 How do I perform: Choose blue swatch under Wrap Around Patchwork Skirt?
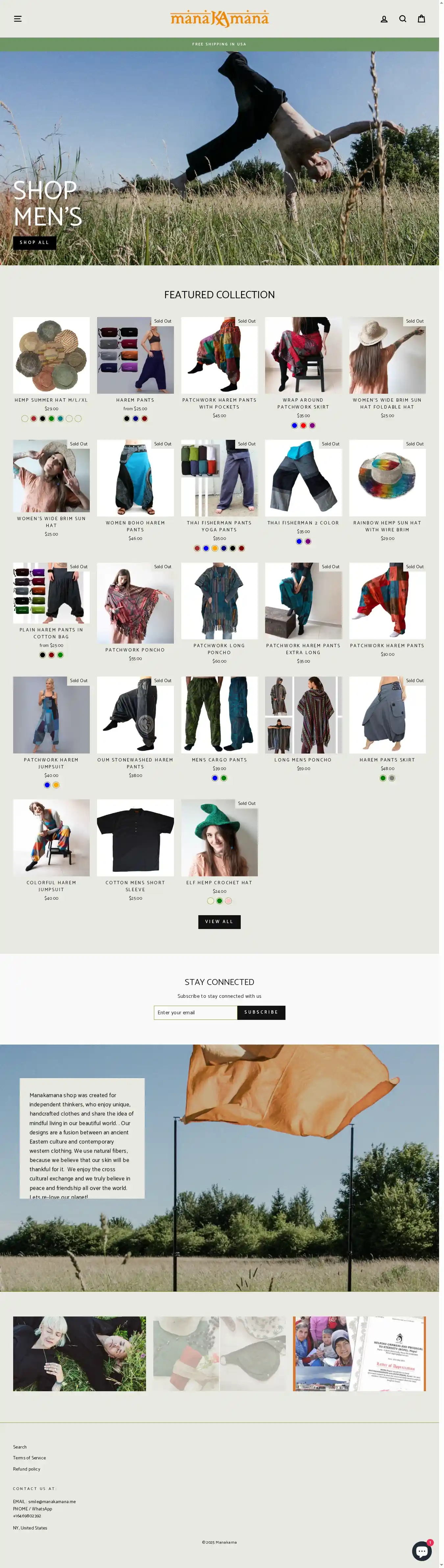tap(294, 425)
